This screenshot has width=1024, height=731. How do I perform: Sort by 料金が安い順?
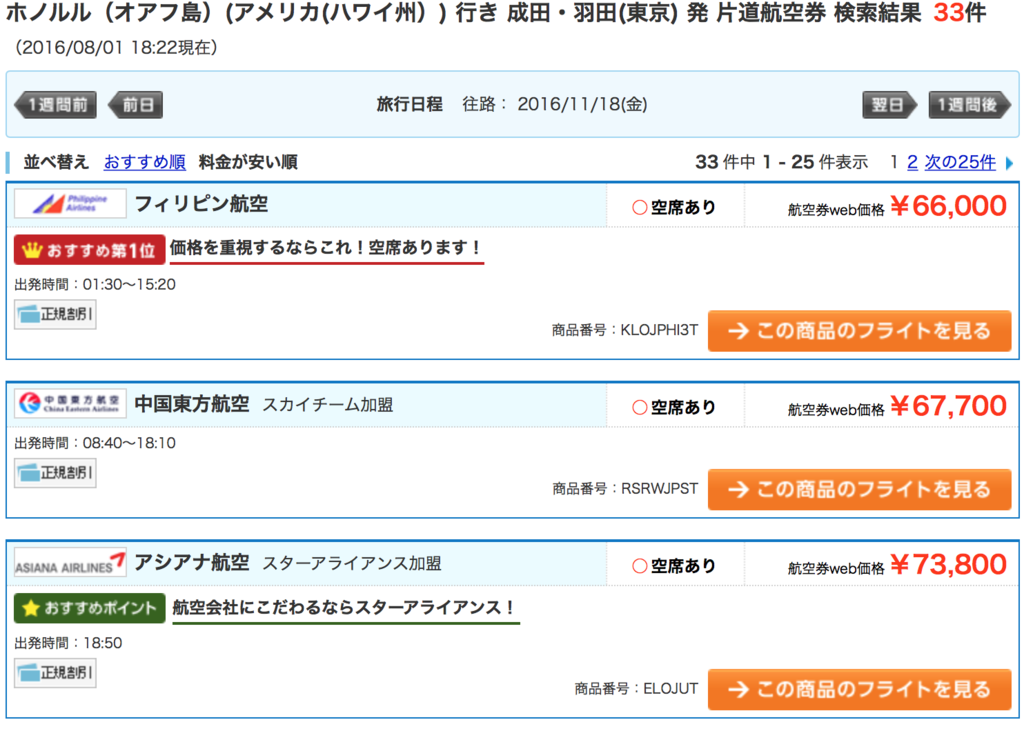click(248, 162)
